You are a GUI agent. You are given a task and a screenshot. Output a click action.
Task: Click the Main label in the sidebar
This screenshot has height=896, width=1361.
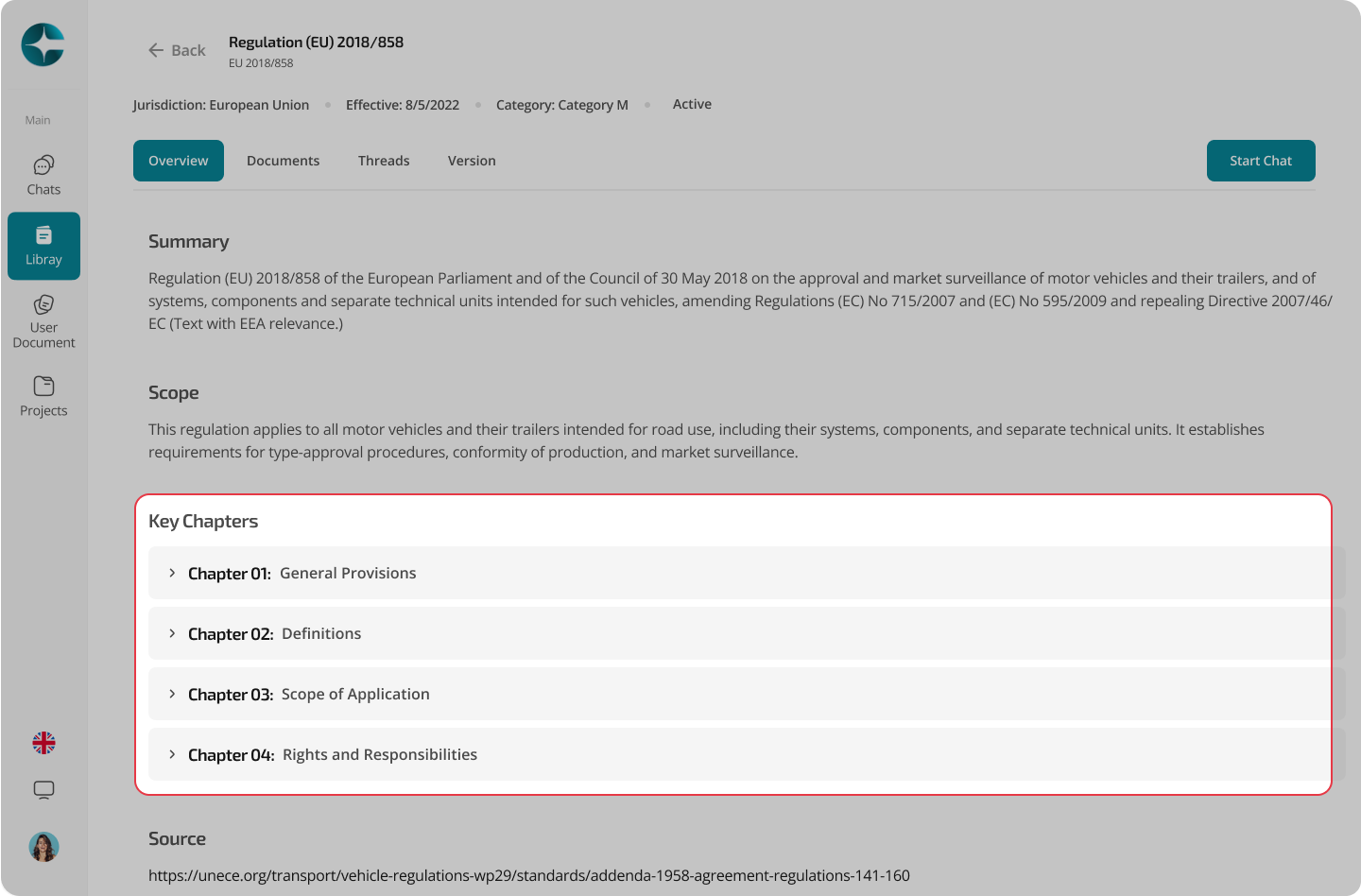click(x=38, y=120)
